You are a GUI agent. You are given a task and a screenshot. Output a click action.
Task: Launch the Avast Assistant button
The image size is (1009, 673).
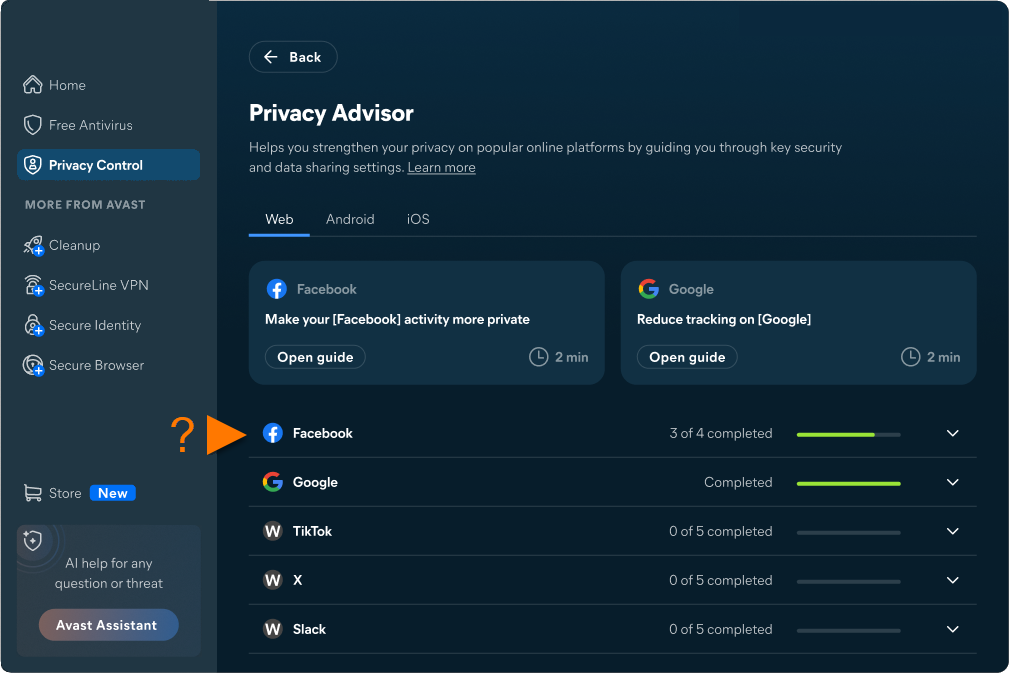[x=108, y=625]
